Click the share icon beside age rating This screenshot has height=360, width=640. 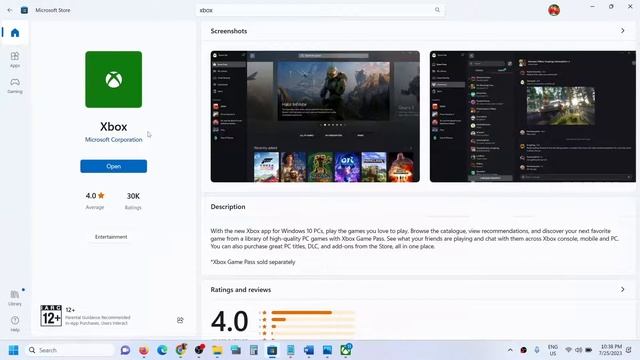click(180, 320)
